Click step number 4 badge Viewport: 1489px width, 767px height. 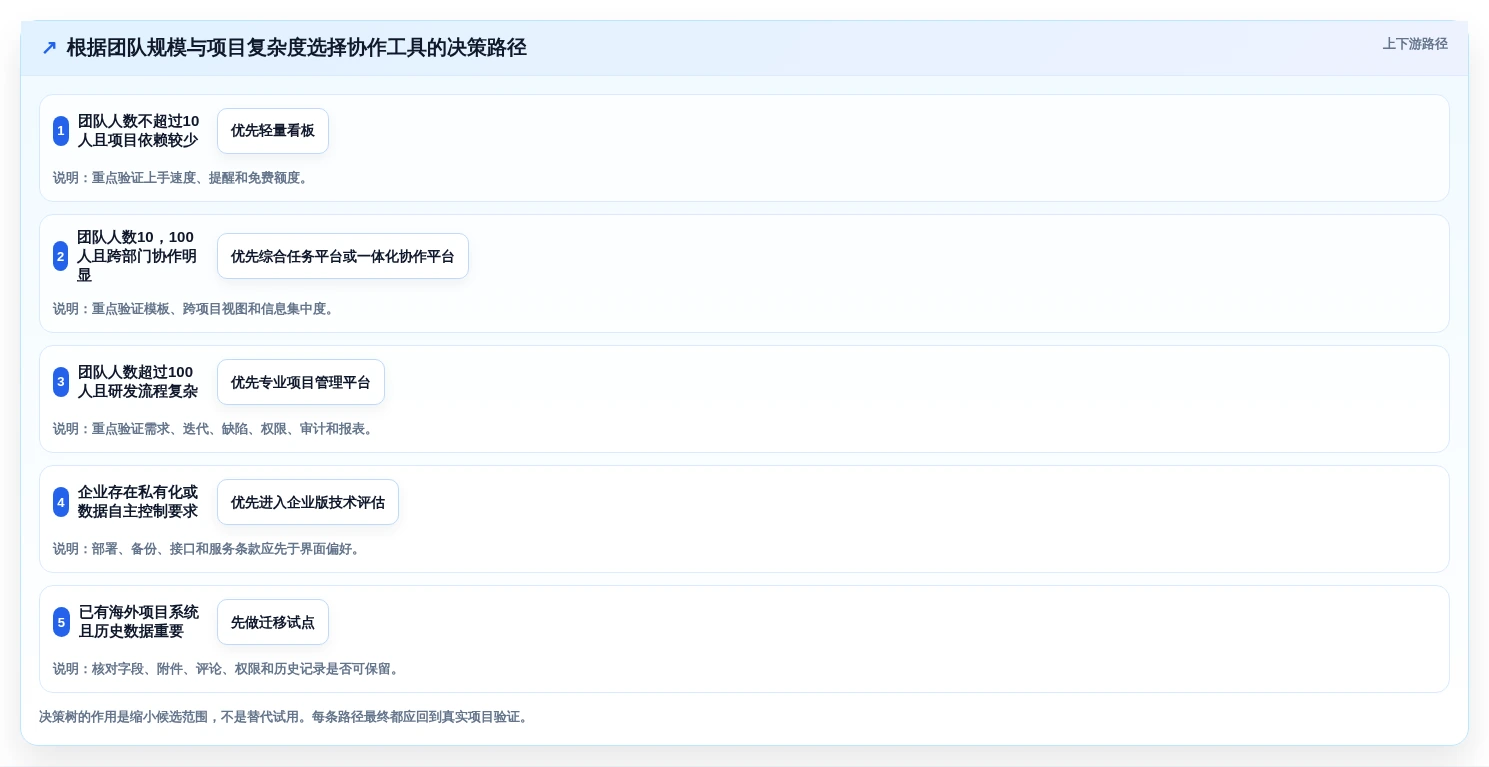61,502
